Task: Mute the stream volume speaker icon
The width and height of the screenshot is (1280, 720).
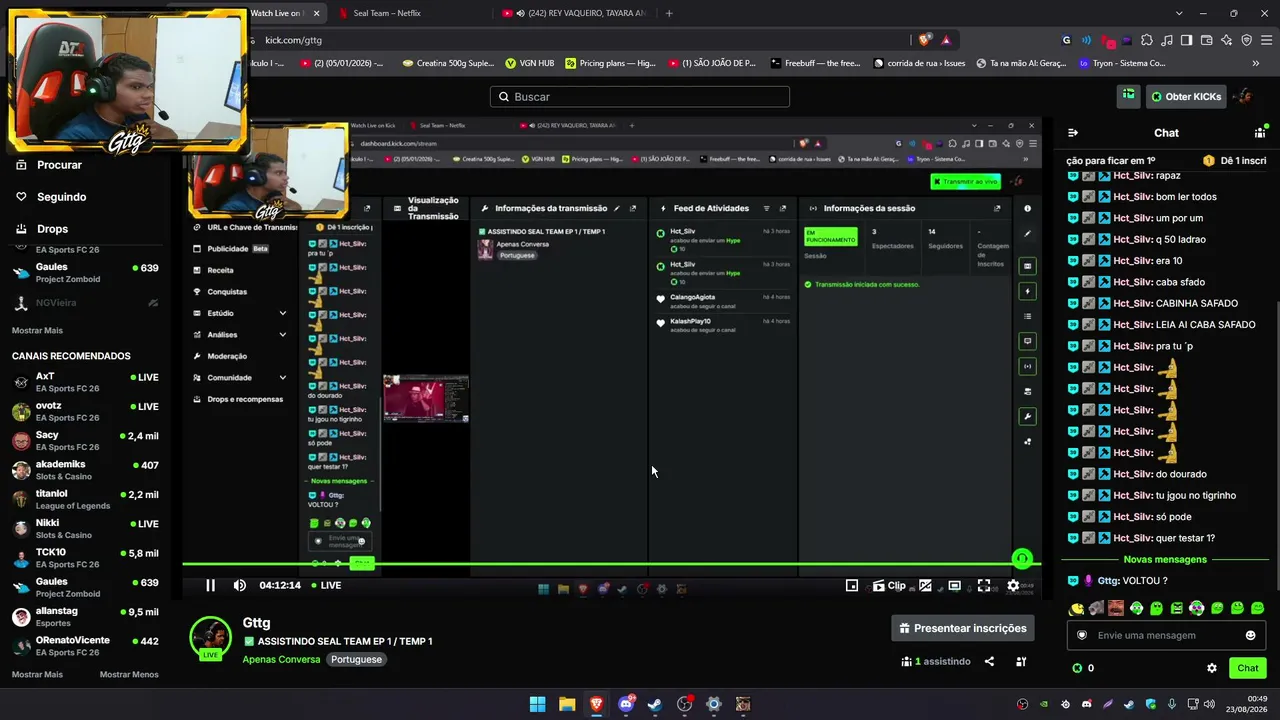Action: tap(239, 585)
